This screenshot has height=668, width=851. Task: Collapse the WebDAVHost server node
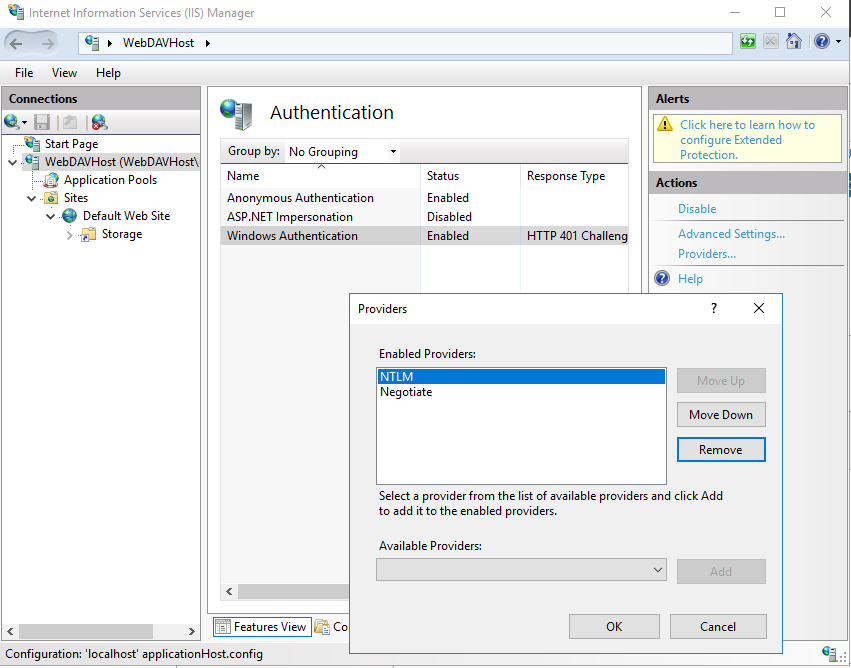click(12, 162)
